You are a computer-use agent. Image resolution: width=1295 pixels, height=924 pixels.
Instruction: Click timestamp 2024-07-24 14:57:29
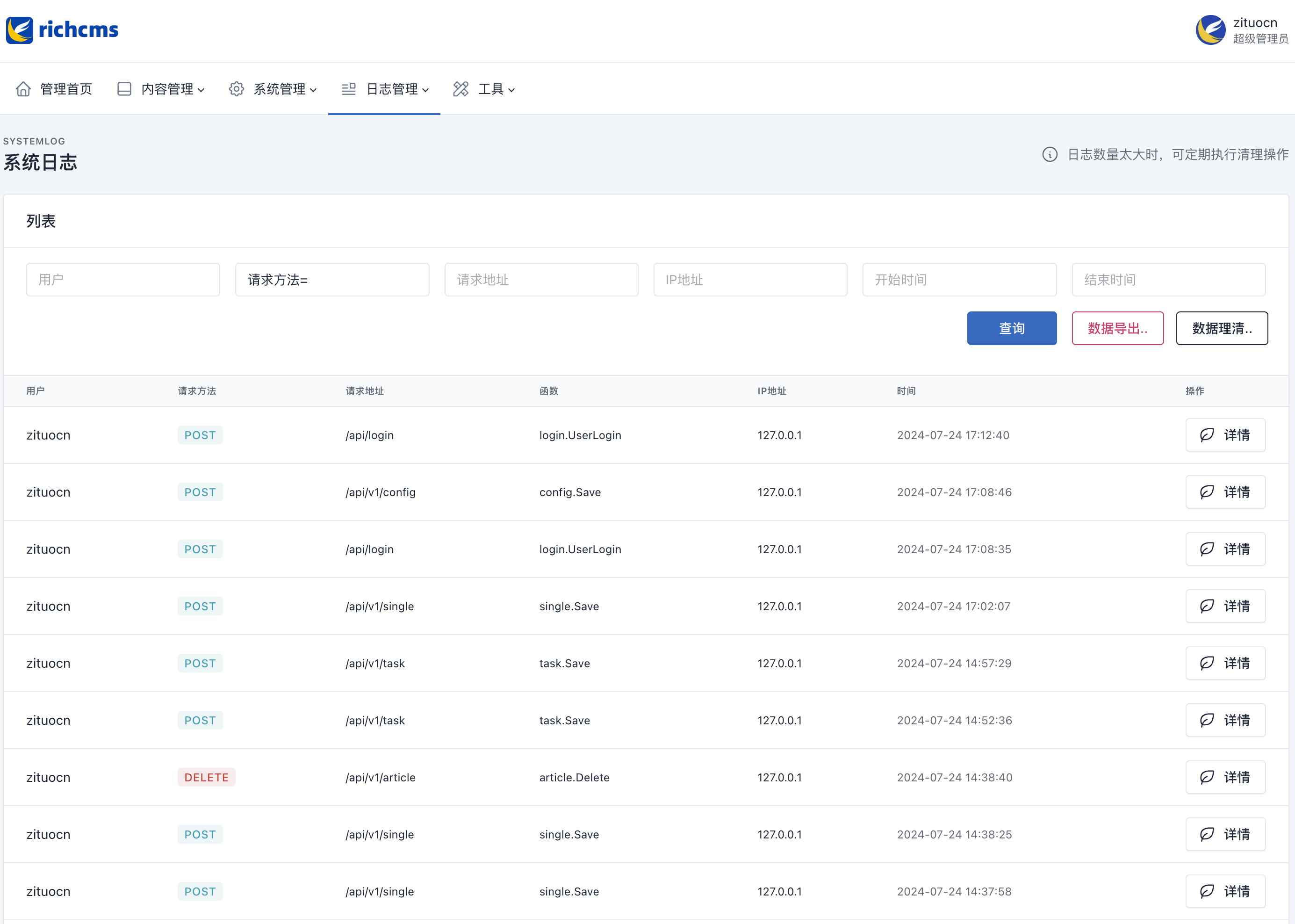pyautogui.click(x=954, y=663)
